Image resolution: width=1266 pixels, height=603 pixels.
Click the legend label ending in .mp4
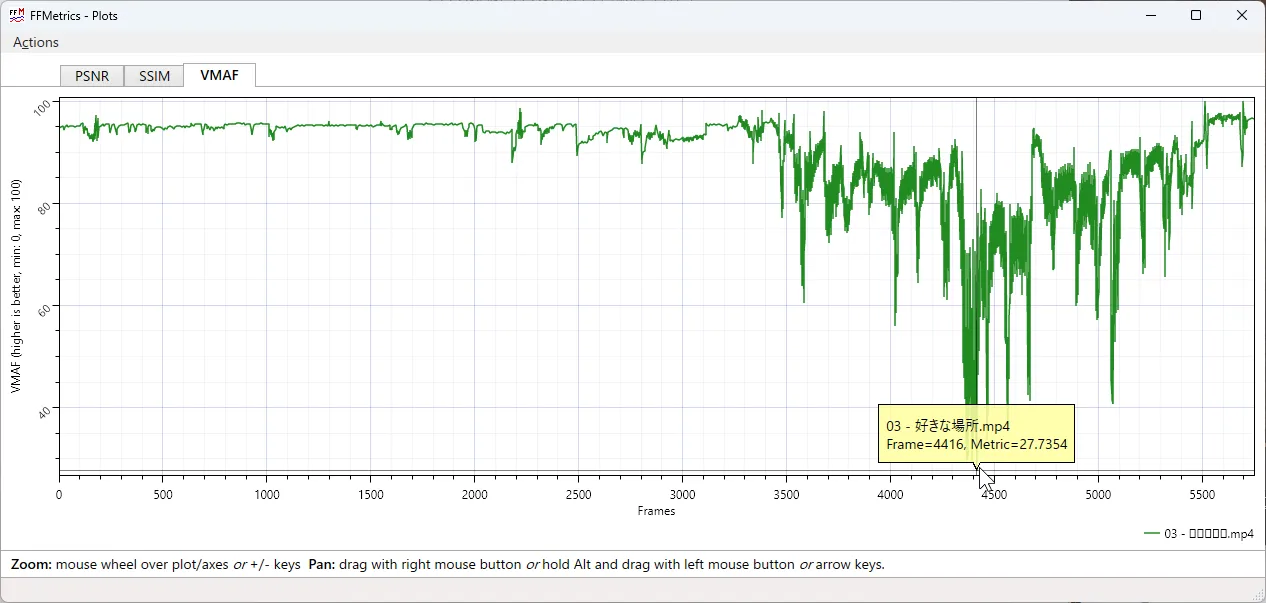(1209, 533)
